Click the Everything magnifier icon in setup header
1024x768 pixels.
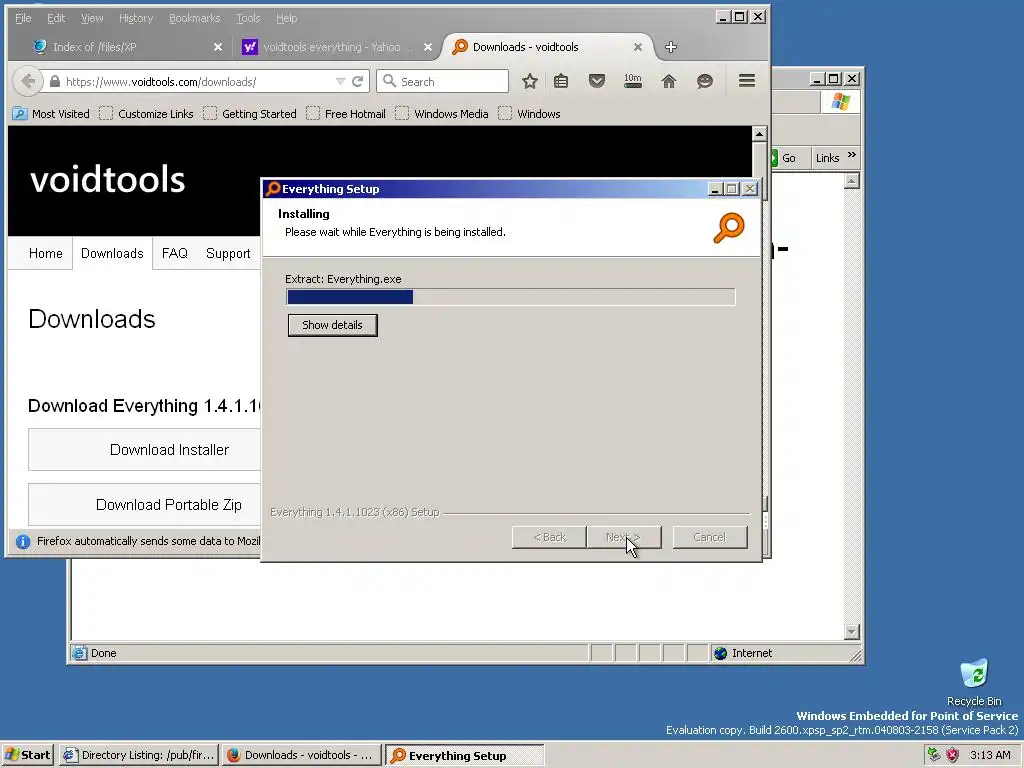[729, 227]
